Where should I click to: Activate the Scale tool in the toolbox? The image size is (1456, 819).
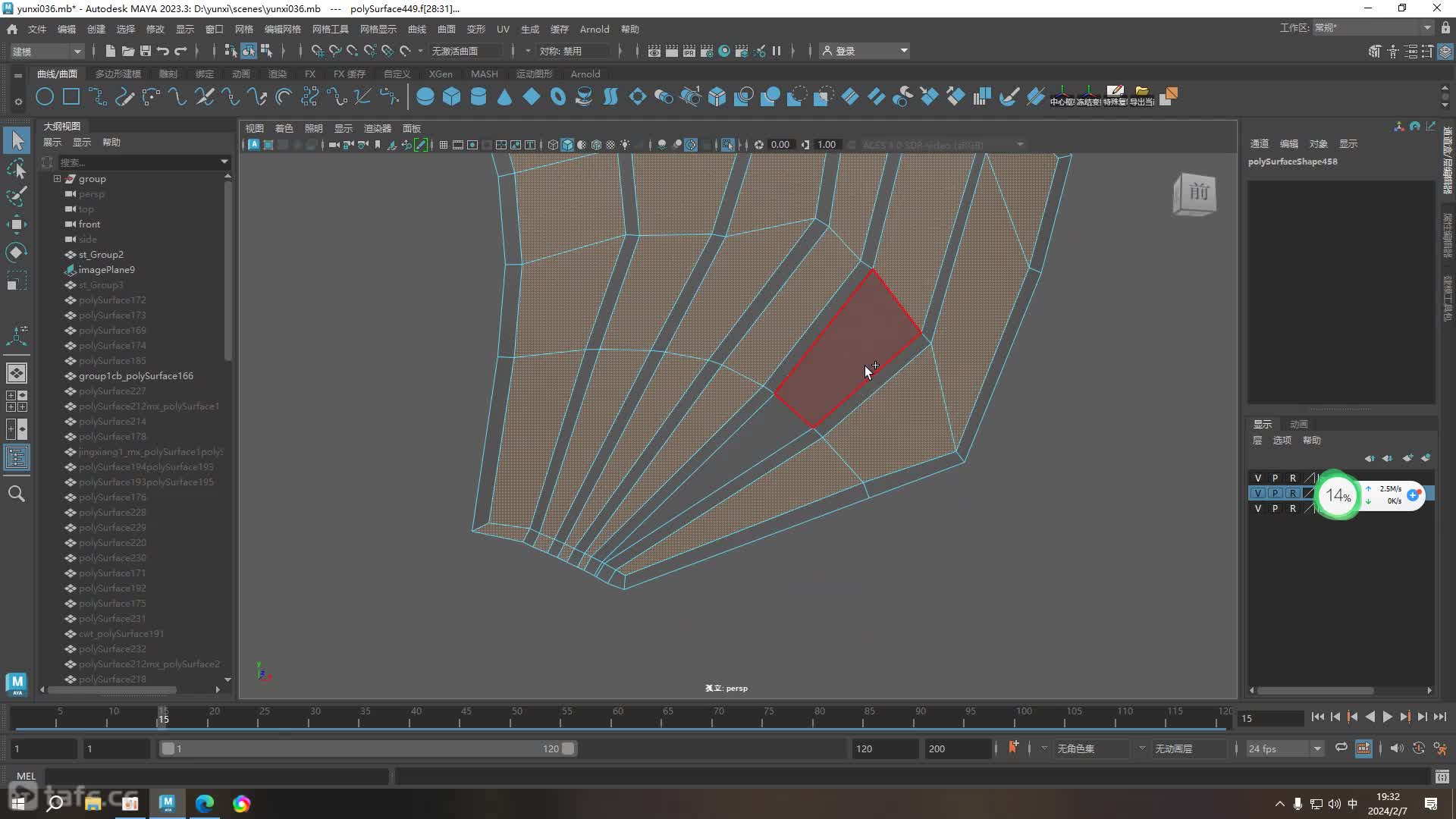17,281
